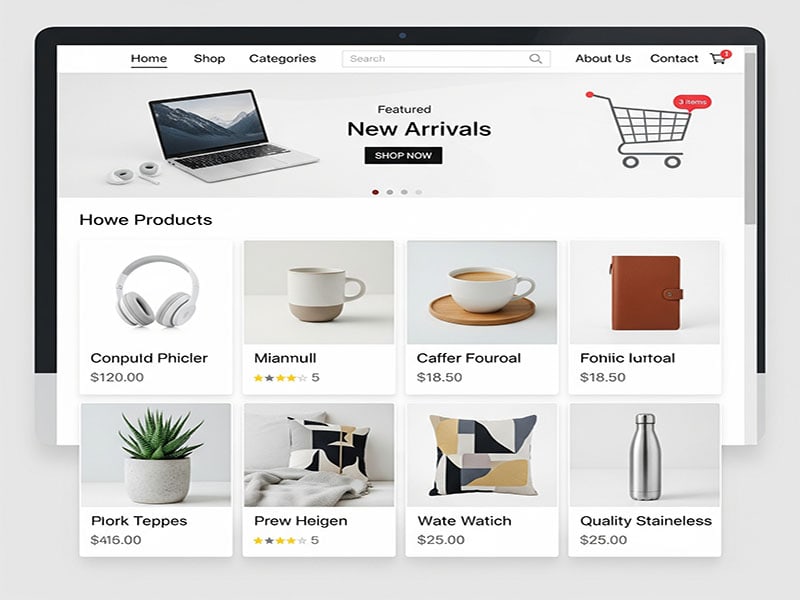Click the large cart graphic in banner
This screenshot has width=800, height=600.
tap(640, 131)
